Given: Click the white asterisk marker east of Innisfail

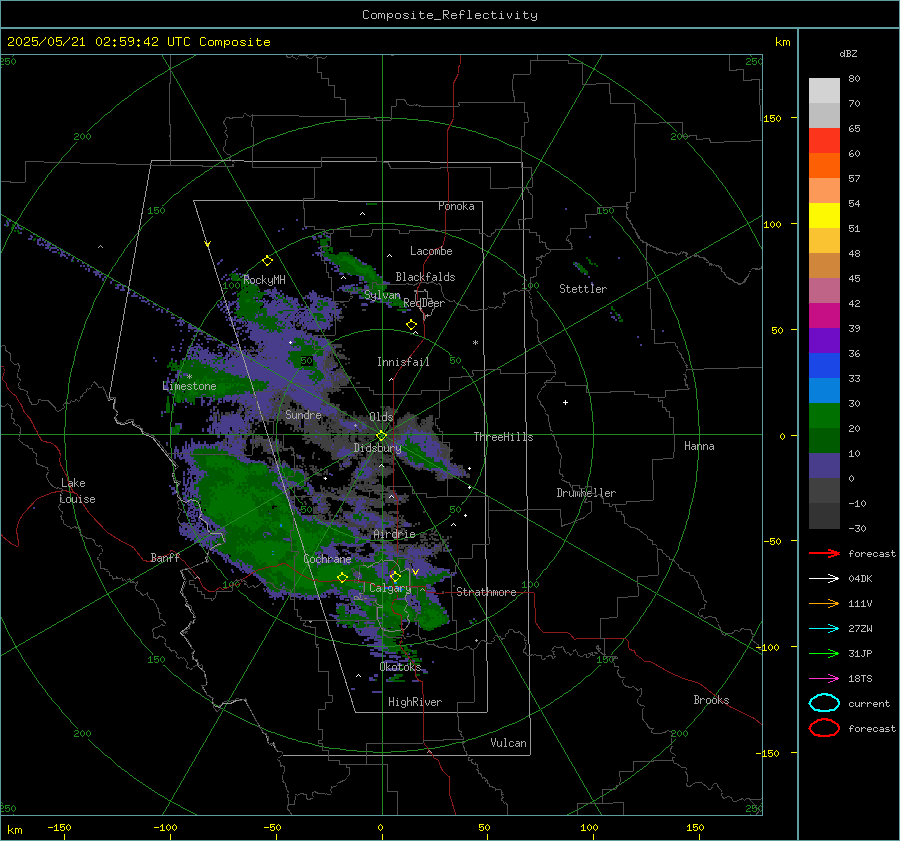Looking at the screenshot, I should pyautogui.click(x=475, y=343).
